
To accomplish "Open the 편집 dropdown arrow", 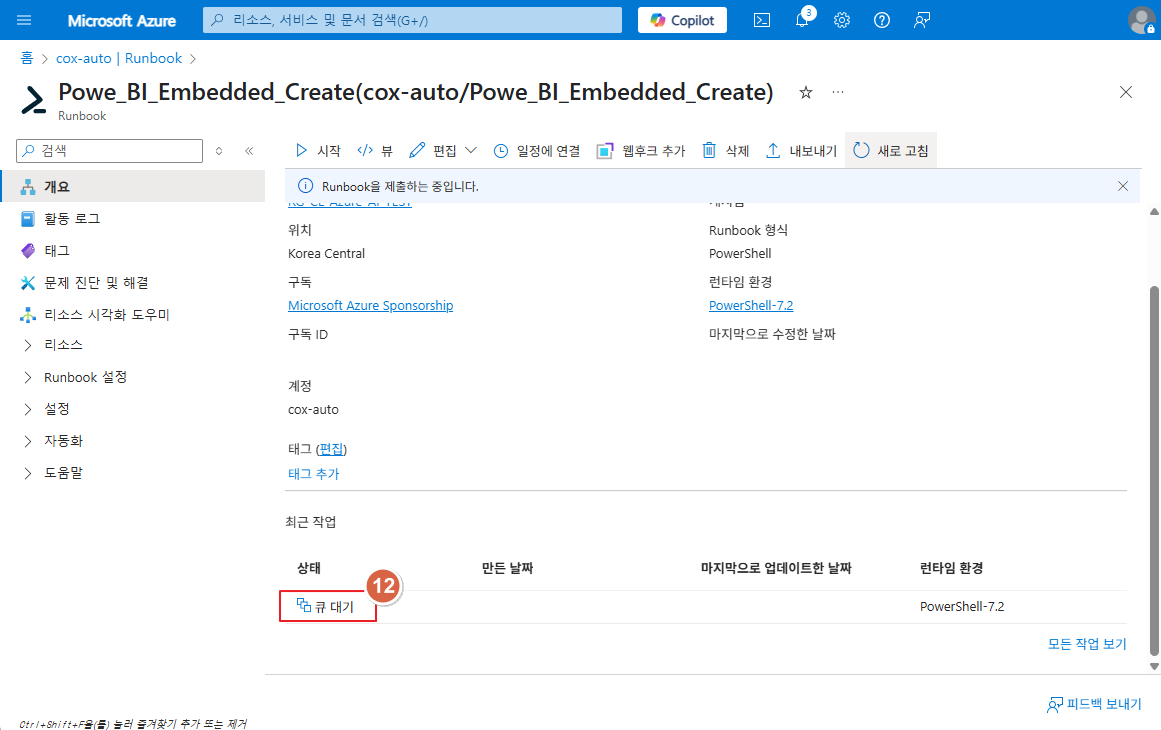I will coord(471,151).
